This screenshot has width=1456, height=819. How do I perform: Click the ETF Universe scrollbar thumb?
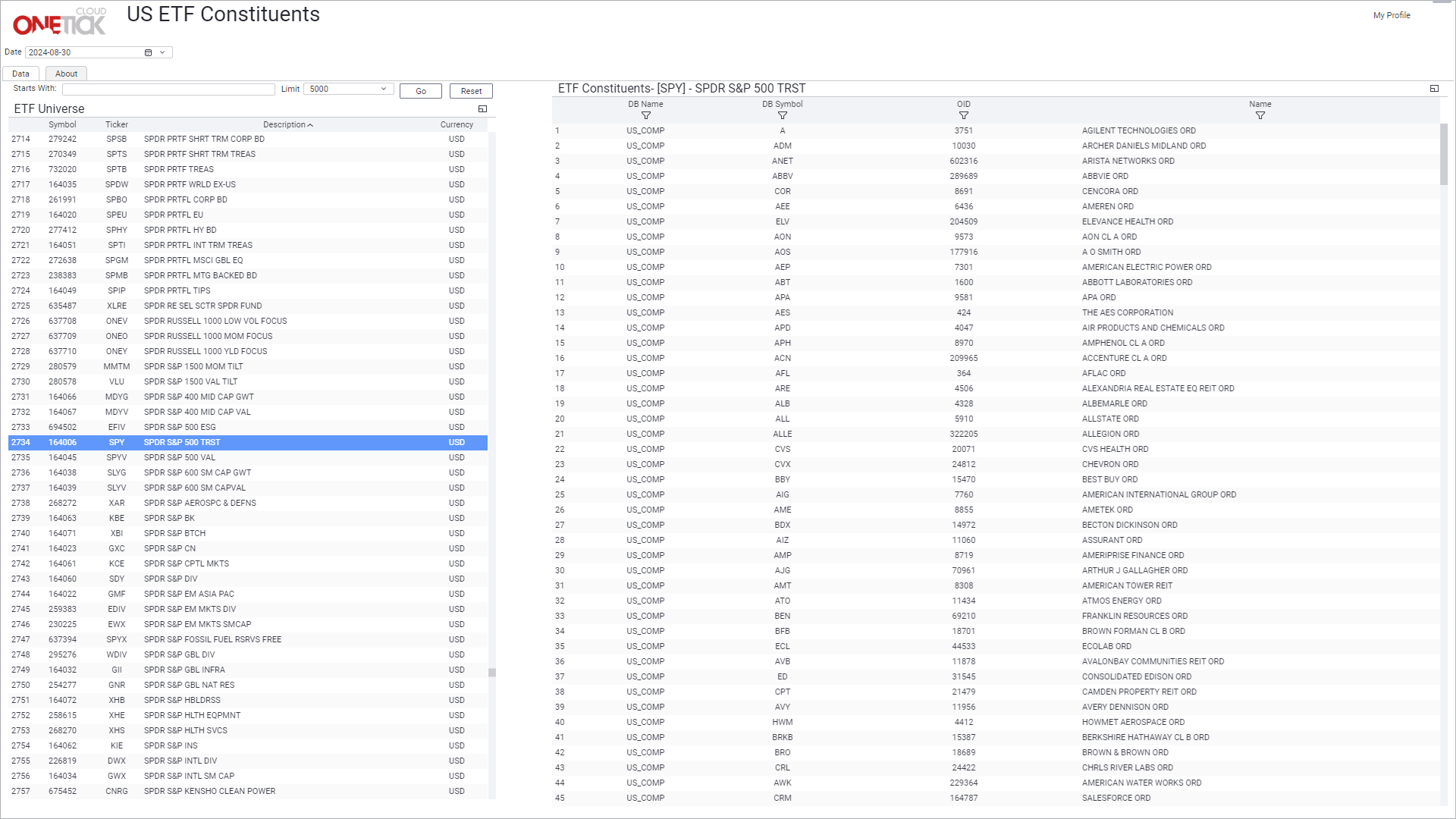pyautogui.click(x=492, y=673)
